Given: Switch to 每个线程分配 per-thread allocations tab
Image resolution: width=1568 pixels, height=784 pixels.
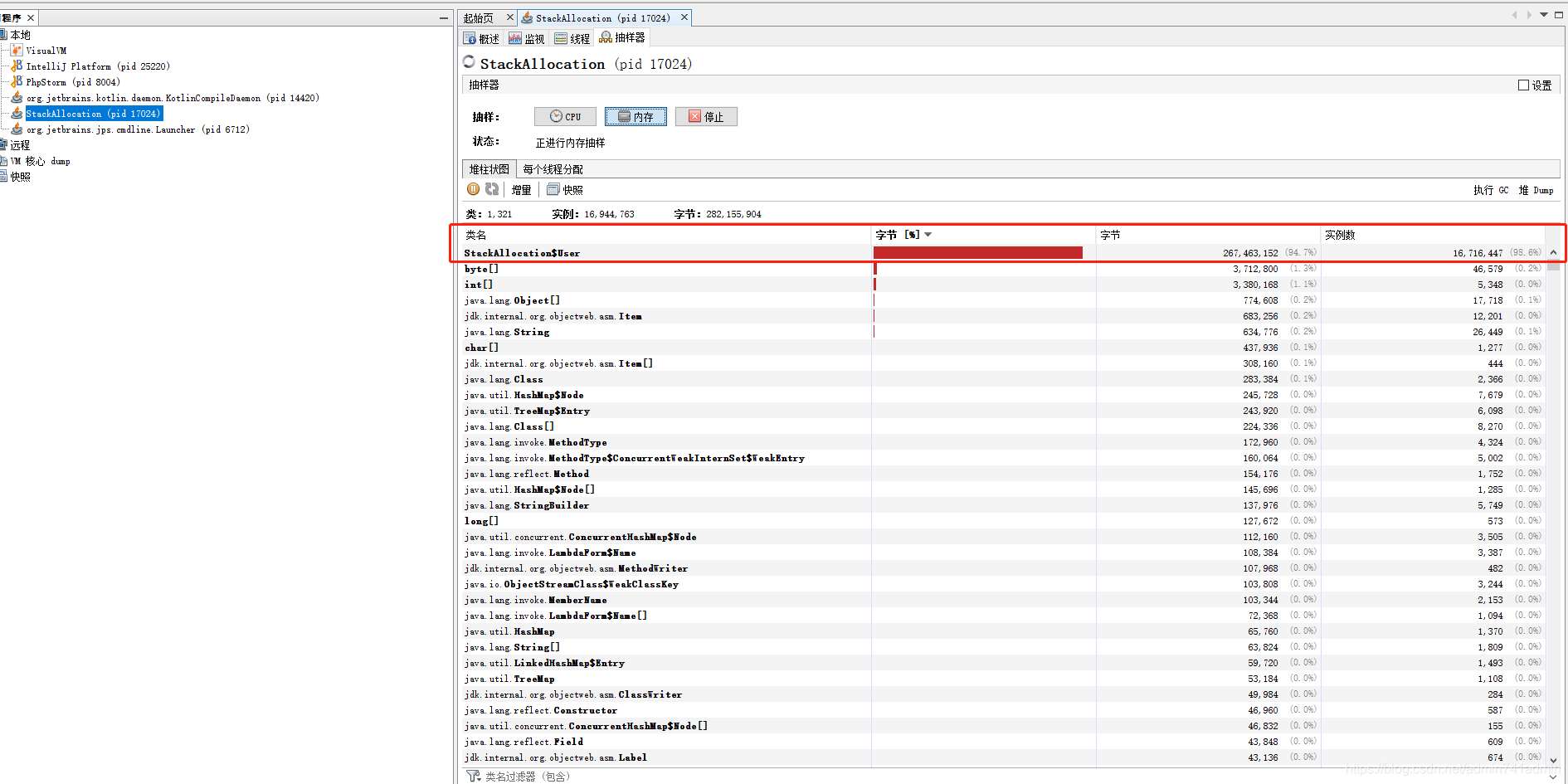Looking at the screenshot, I should click(553, 169).
